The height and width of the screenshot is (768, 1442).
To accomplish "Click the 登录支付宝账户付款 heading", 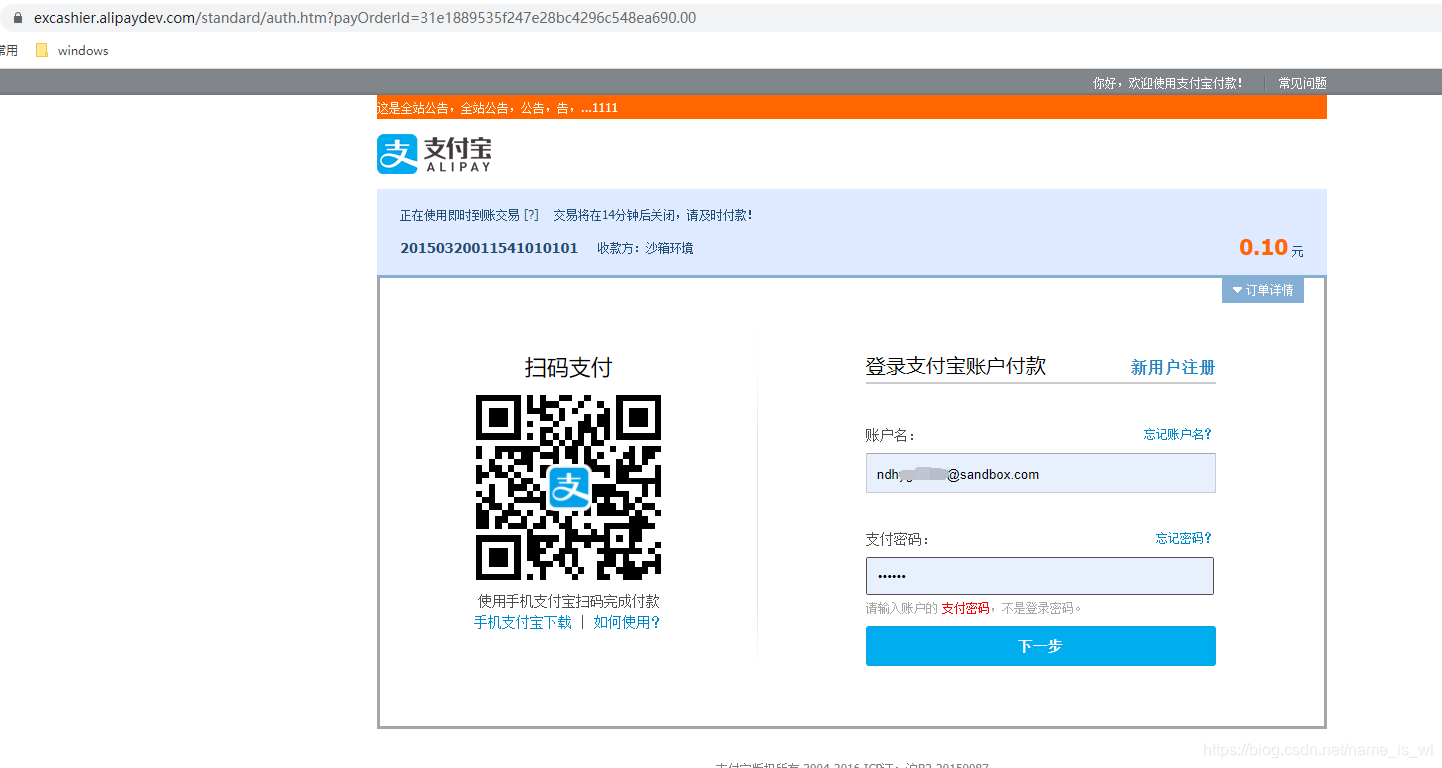I will pos(955,366).
